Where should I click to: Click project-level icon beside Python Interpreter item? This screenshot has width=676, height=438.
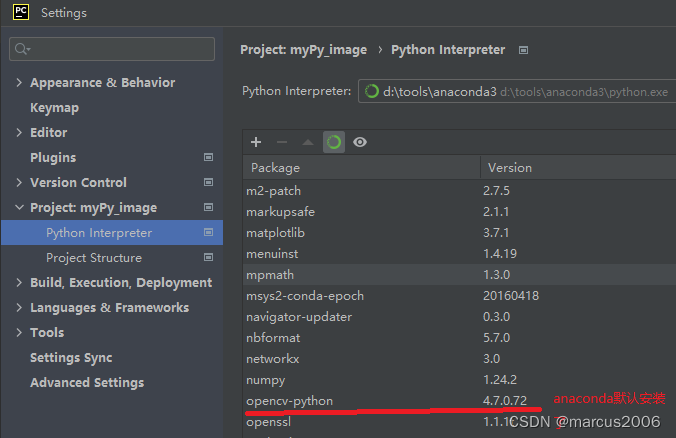coord(208,233)
